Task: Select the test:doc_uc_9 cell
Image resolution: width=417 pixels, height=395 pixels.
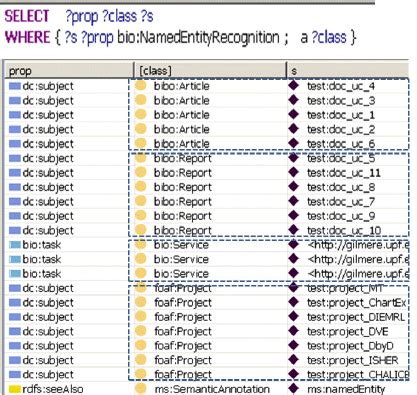Action: (x=341, y=216)
